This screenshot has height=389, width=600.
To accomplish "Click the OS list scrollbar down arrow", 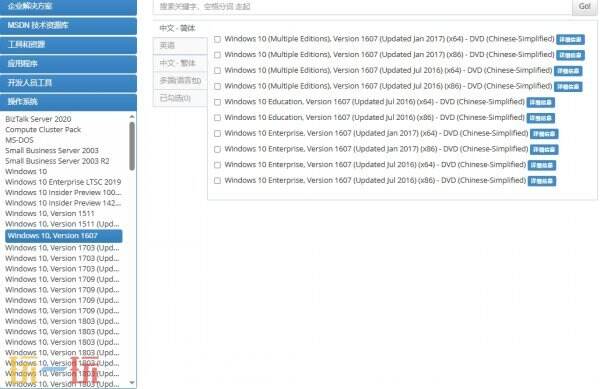I will [x=132, y=382].
